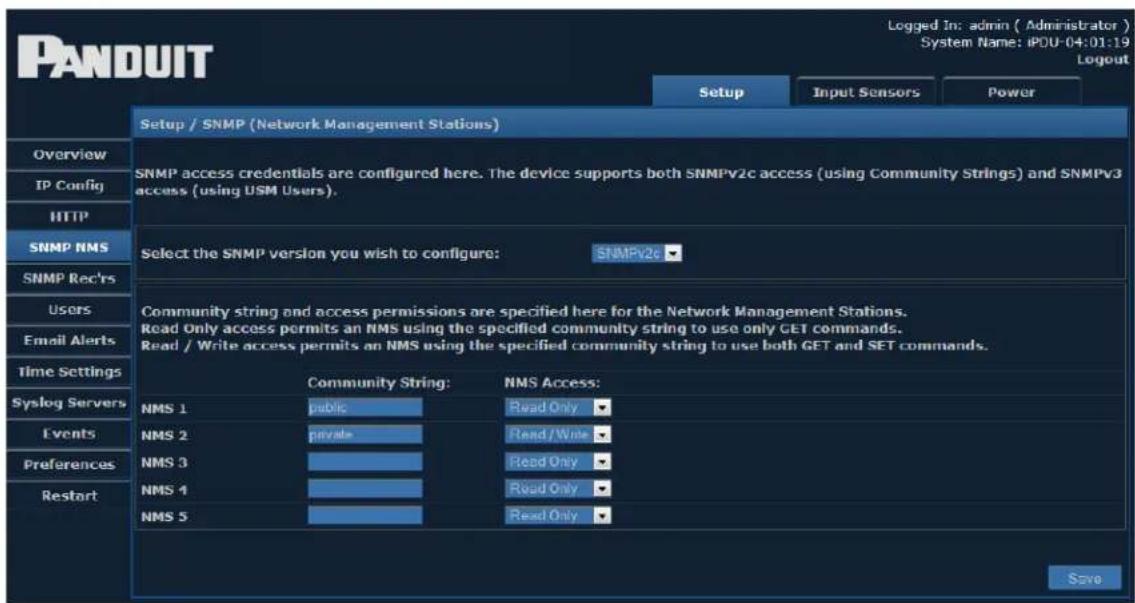Expand NMS 2 Read/Write access dropdown

(x=558, y=434)
